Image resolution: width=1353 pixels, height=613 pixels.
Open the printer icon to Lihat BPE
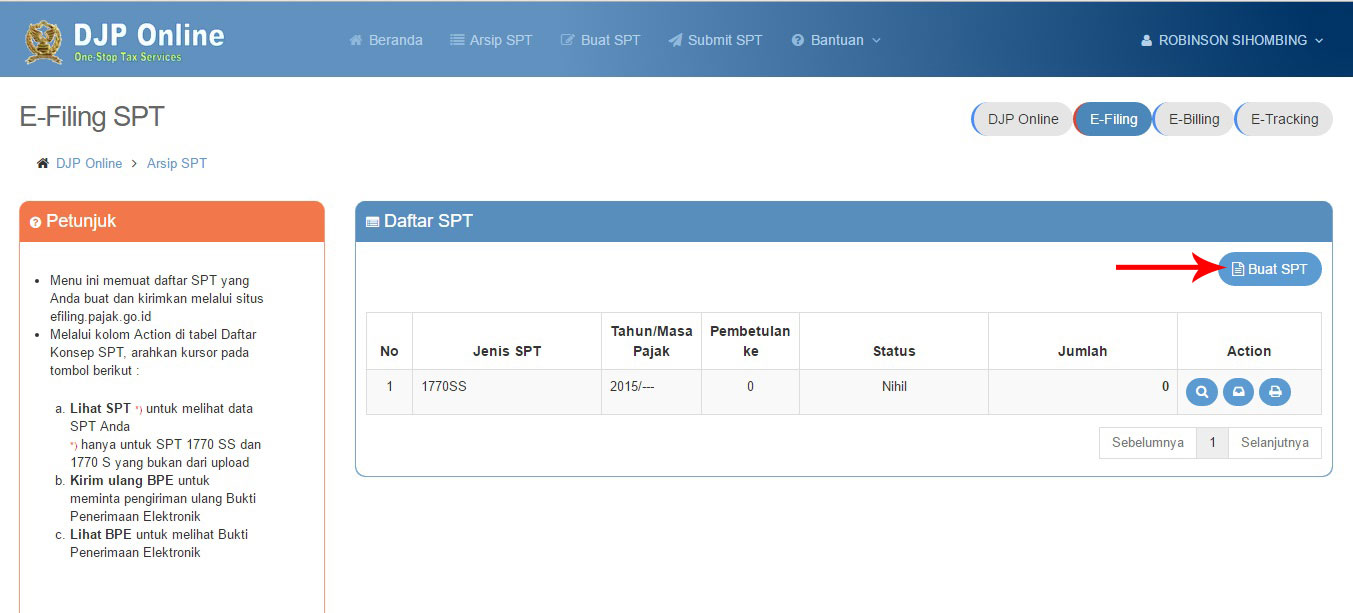pos(1275,392)
